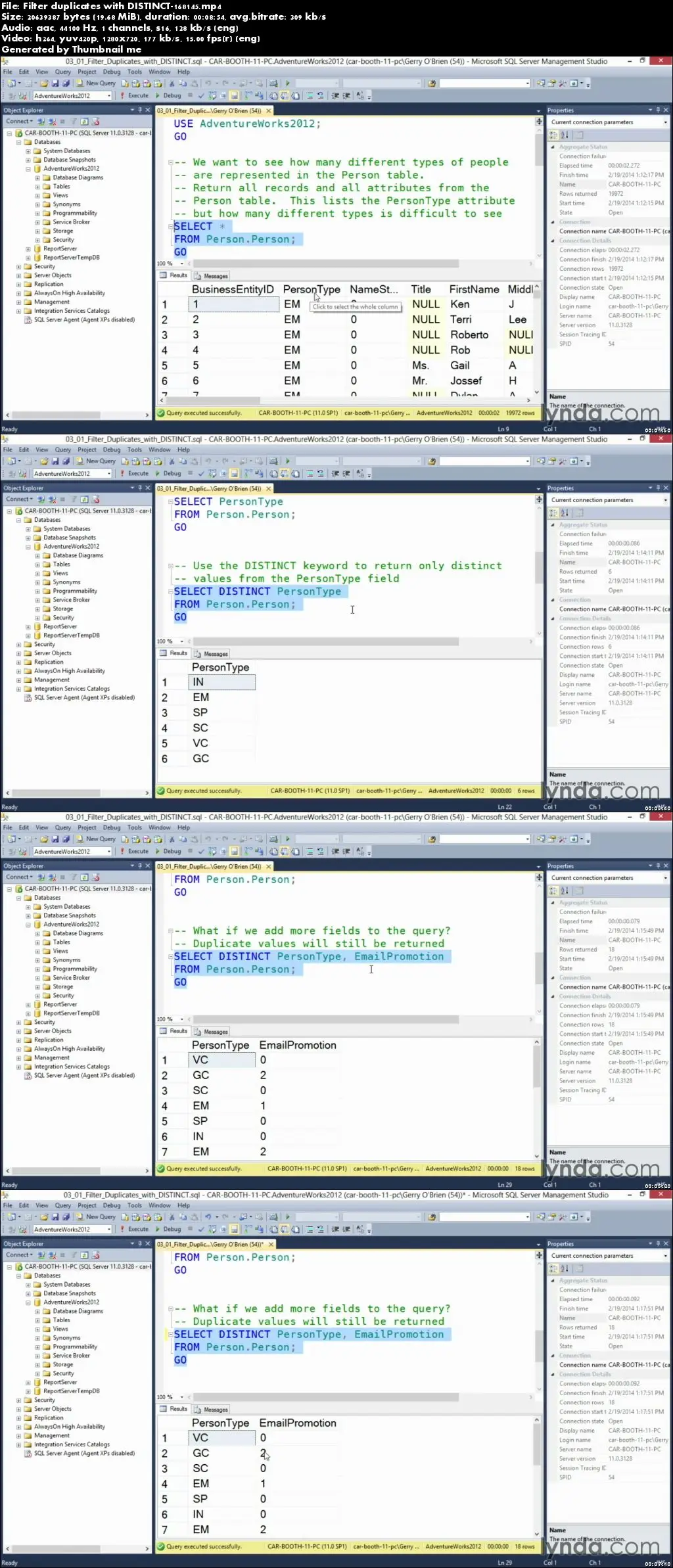Click the Open File icon in the first frame toolbar
673x1568 pixels.
coord(45,83)
